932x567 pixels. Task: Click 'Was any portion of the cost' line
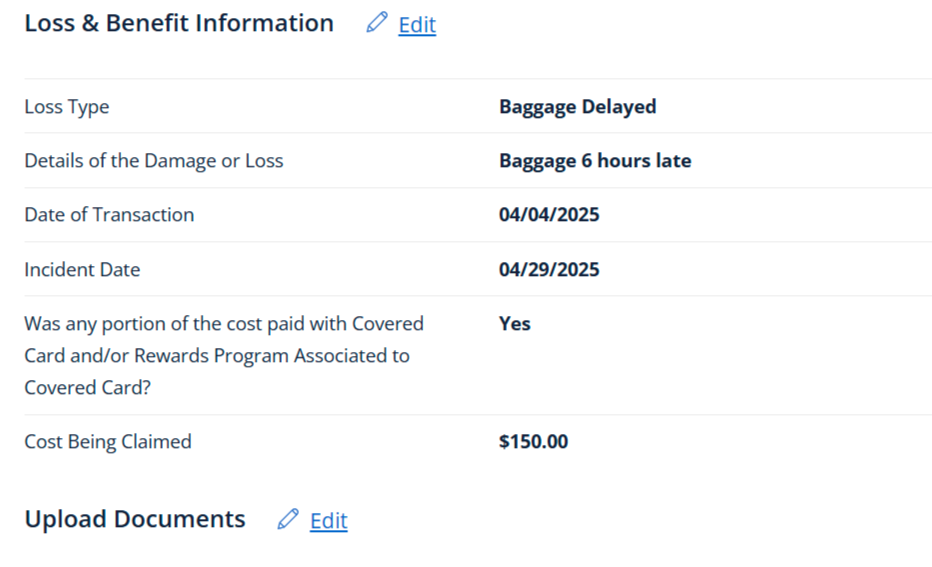224,323
